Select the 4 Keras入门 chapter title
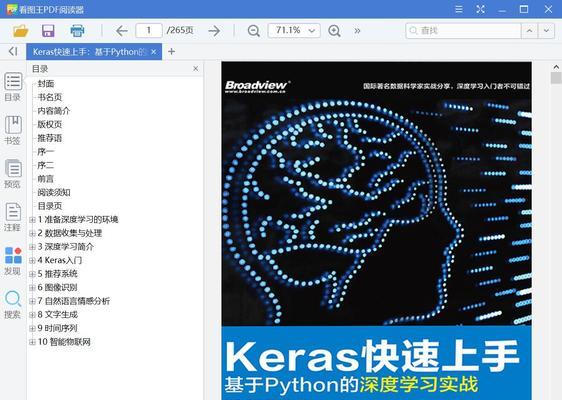Image resolution: width=562 pixels, height=400 pixels. [x=60, y=260]
